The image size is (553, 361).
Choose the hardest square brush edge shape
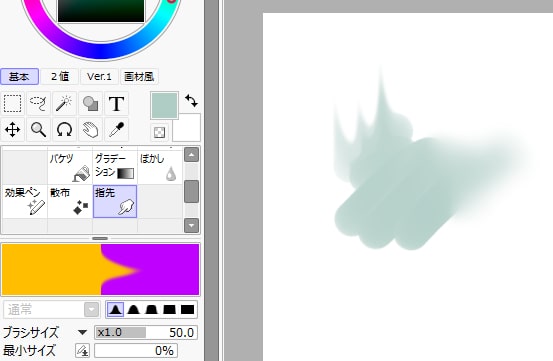(x=187, y=310)
